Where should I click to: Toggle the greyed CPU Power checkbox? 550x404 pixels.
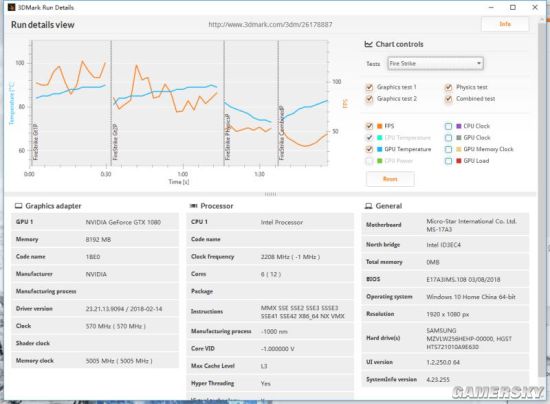(369, 161)
